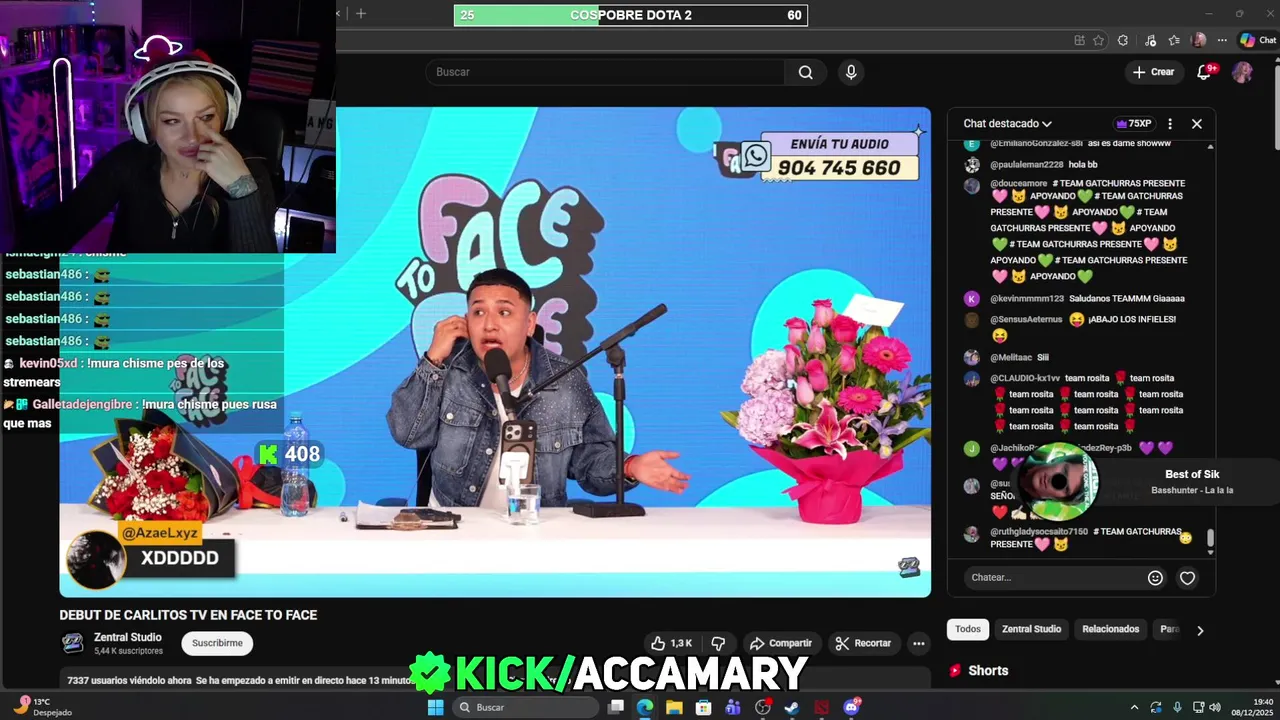Image resolution: width=1280 pixels, height=720 pixels.
Task: Open Dota 2 from the taskbar
Action: pyautogui.click(x=821, y=707)
